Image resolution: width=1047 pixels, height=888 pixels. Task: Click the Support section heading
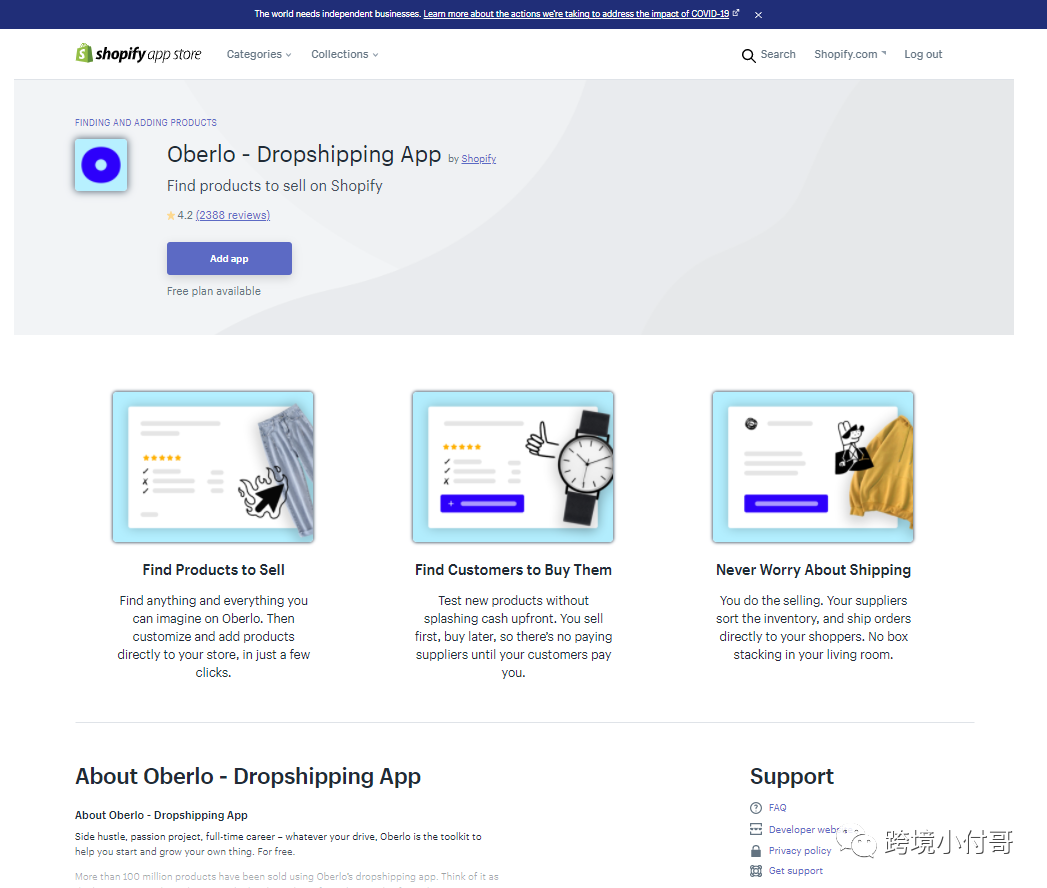pos(791,776)
